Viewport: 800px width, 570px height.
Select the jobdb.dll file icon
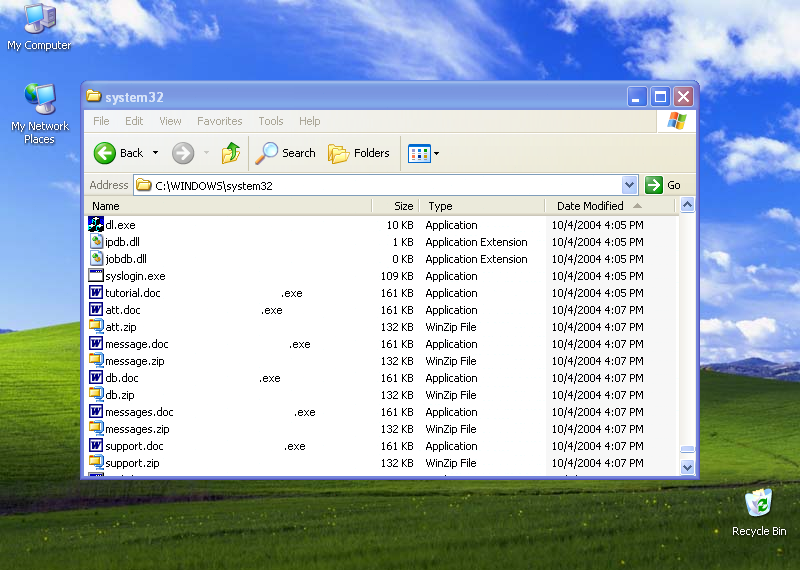[x=96, y=258]
